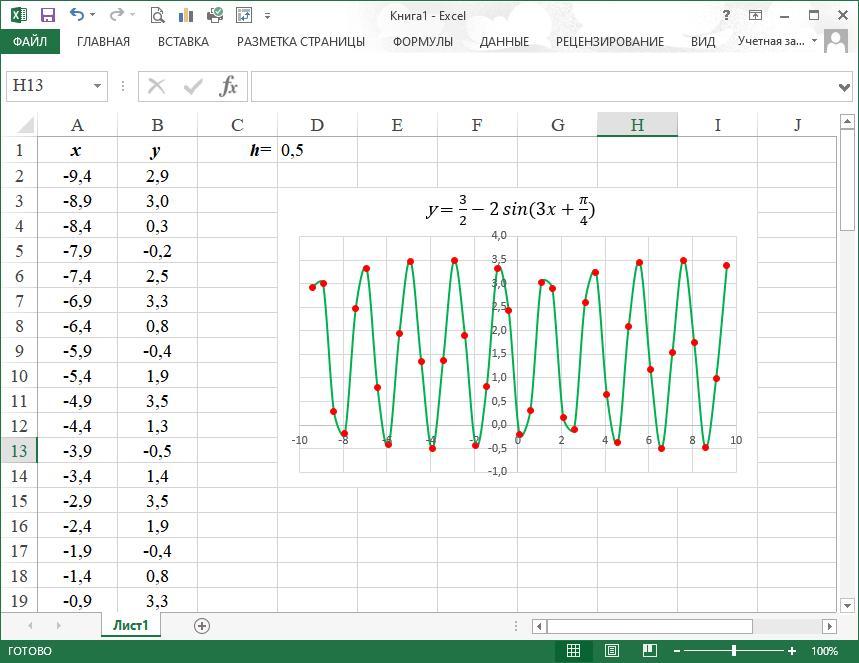Click the Excel logo icon in title bar
This screenshot has height=663, width=859.
19,15
